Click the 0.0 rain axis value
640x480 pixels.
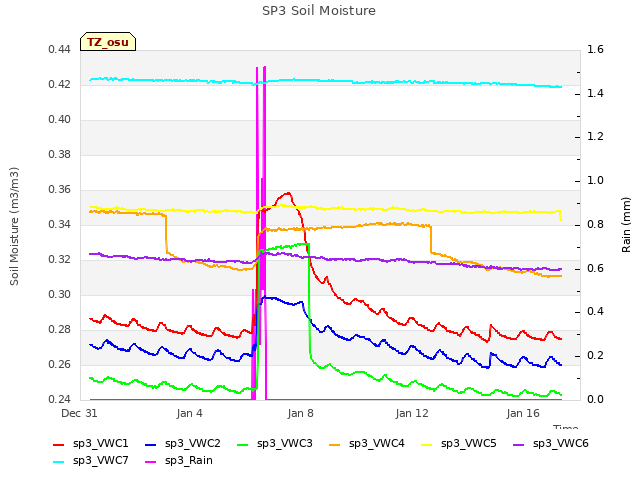point(596,399)
